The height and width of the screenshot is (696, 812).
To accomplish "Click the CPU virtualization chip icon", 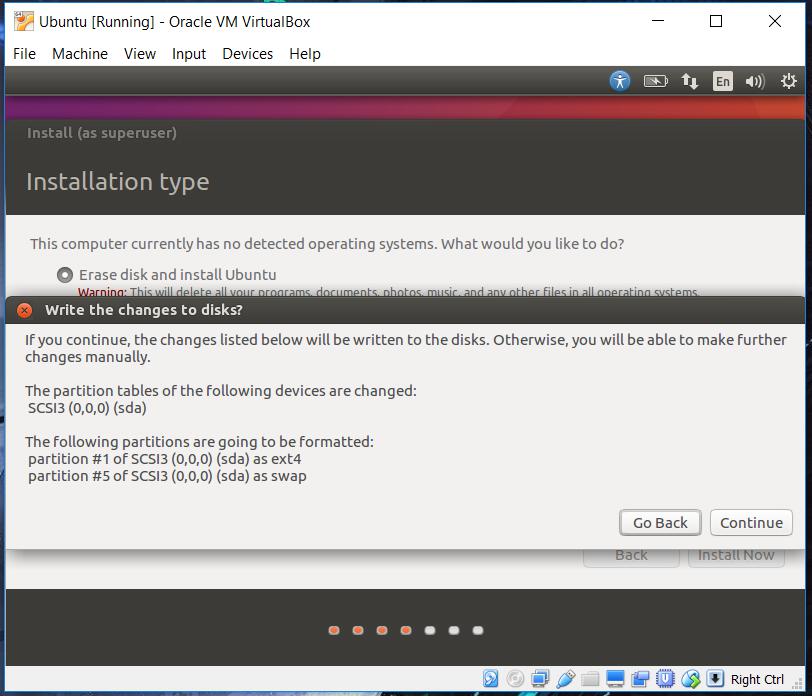I will pyautogui.click(x=665, y=678).
